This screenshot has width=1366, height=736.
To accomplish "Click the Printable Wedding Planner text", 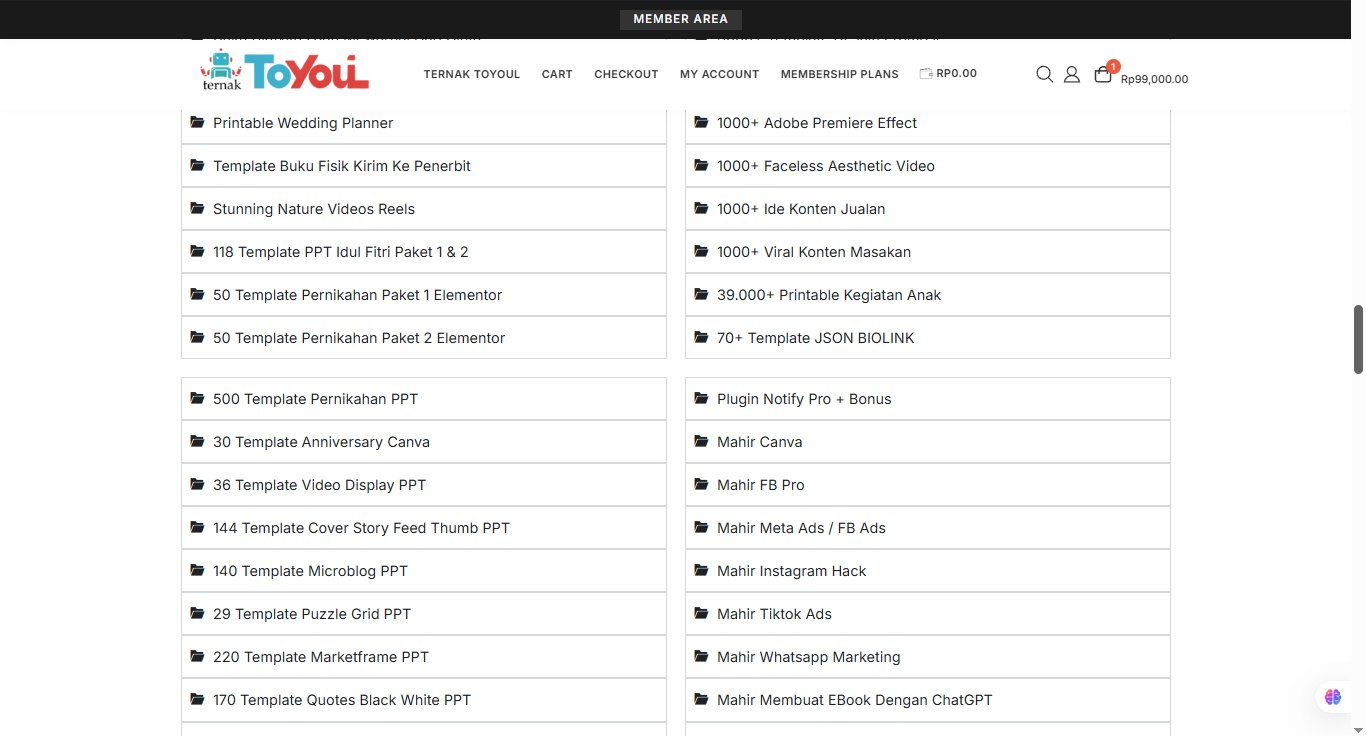I will coord(303,123).
